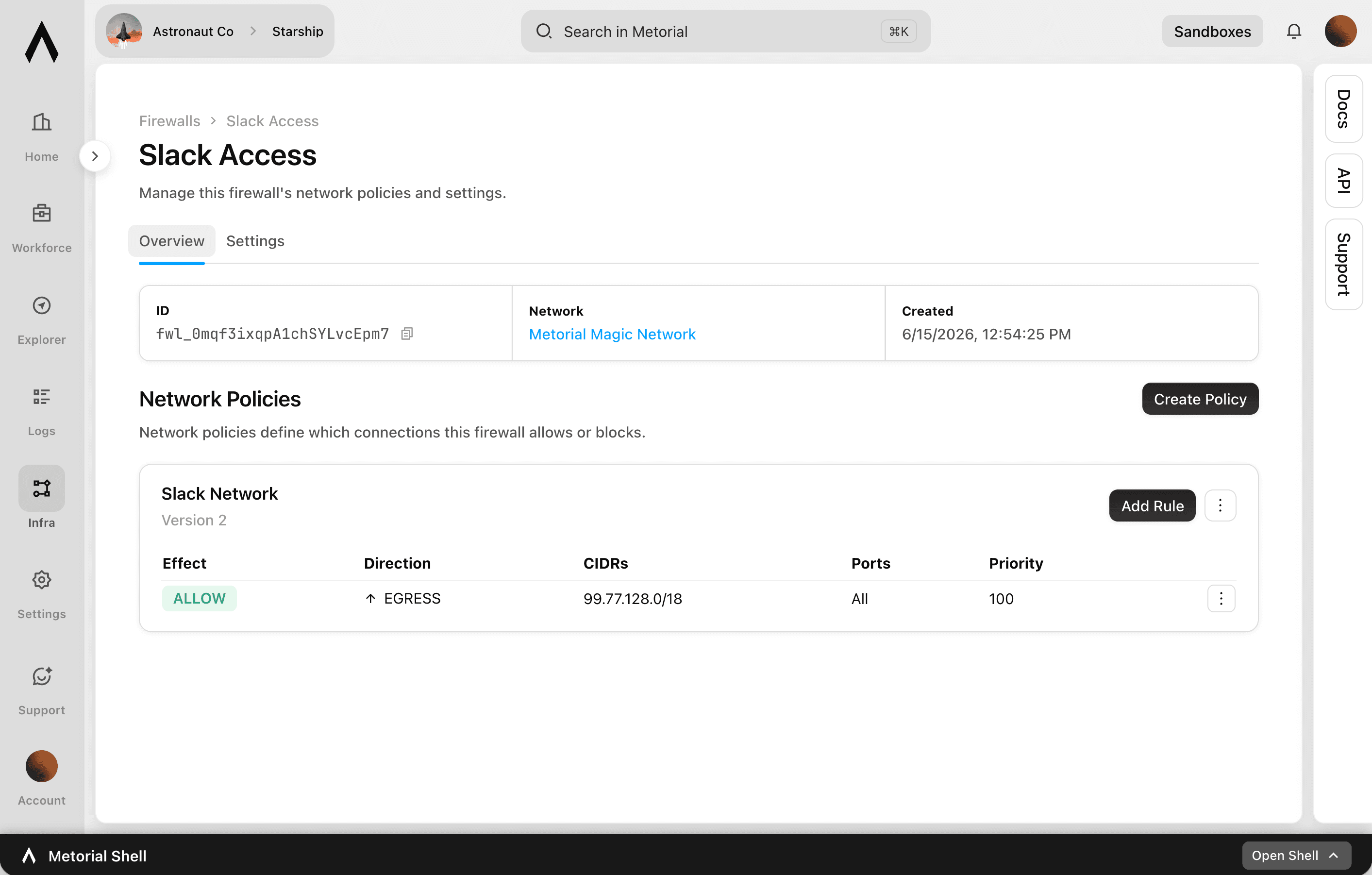Open the Support side panel tab

point(1343,265)
